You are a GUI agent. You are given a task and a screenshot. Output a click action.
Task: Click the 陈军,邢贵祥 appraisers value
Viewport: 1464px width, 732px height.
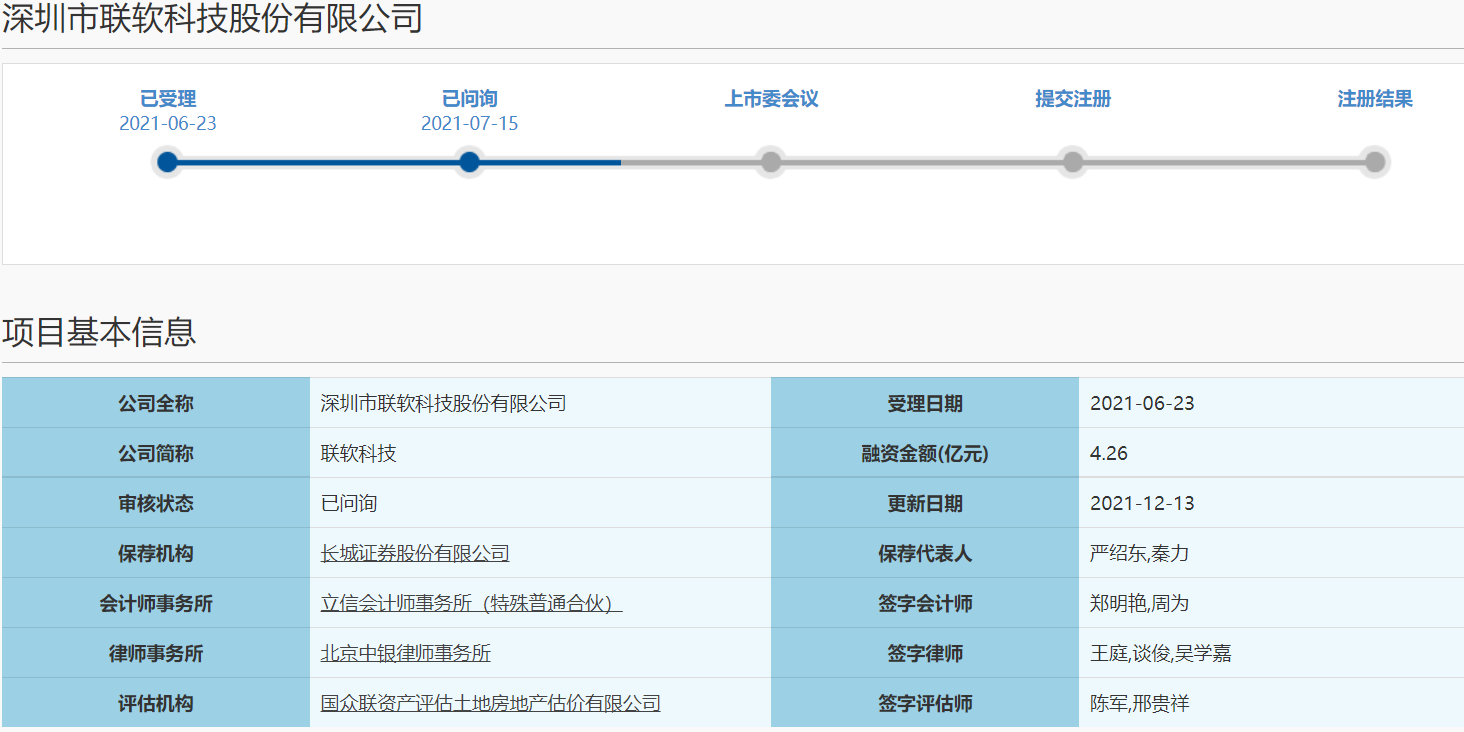tap(1139, 703)
